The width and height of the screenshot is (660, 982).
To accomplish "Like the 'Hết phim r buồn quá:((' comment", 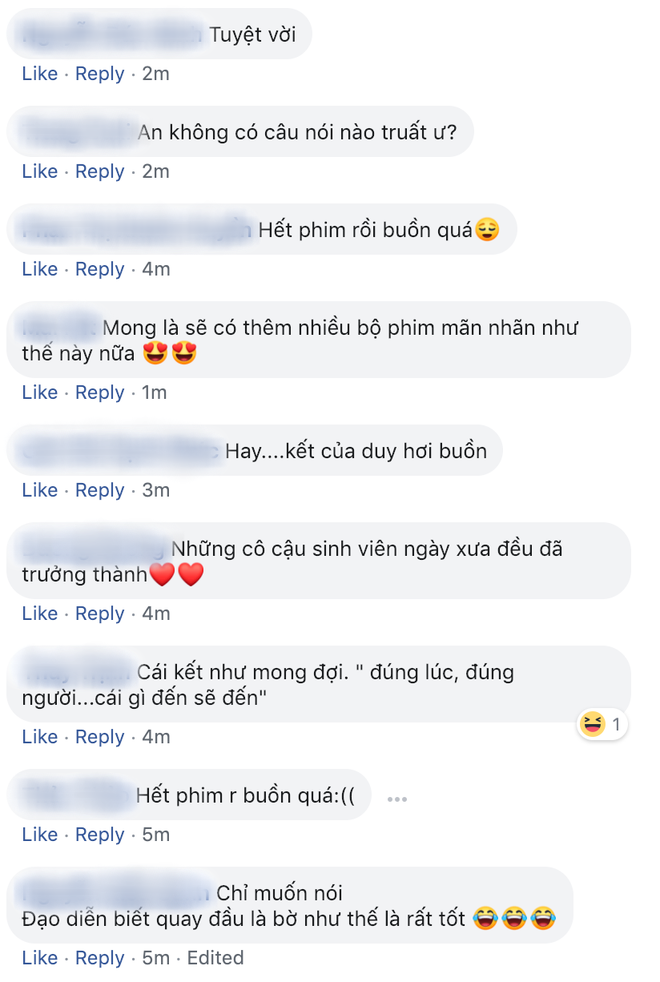I will [x=40, y=835].
